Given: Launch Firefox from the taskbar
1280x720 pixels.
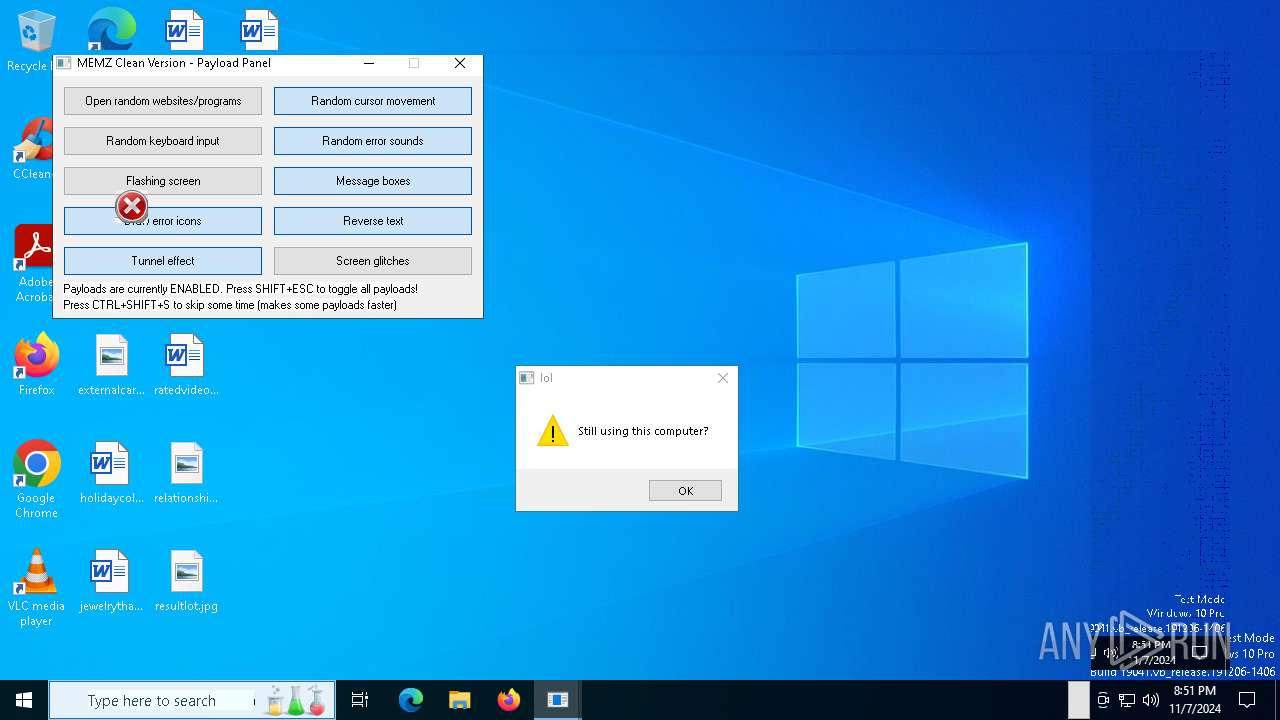Looking at the screenshot, I should 509,700.
